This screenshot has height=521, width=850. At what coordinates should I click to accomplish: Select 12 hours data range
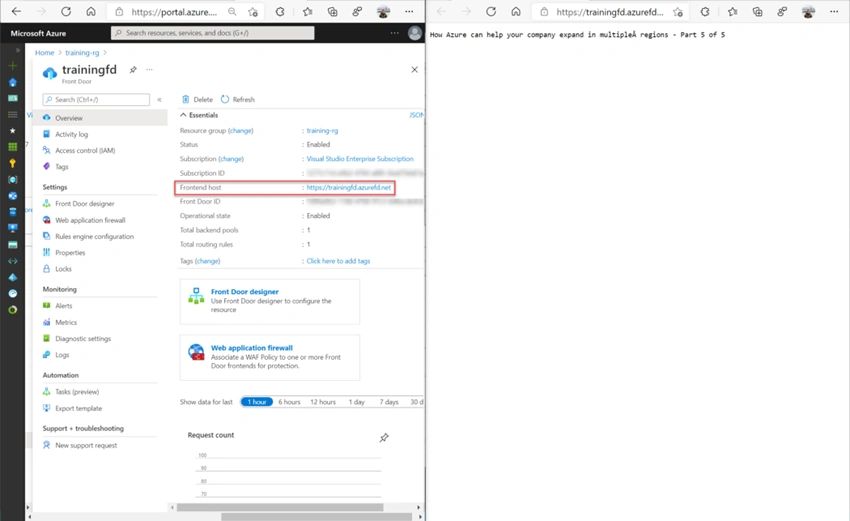coord(323,402)
